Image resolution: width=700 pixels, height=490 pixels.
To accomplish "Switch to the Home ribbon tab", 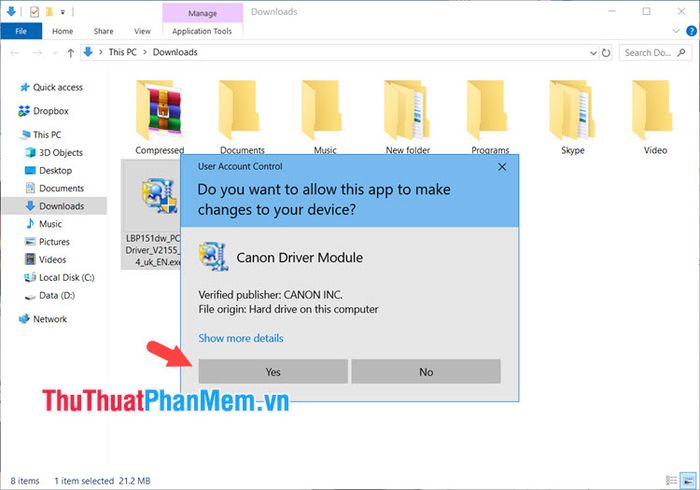I will (x=62, y=31).
